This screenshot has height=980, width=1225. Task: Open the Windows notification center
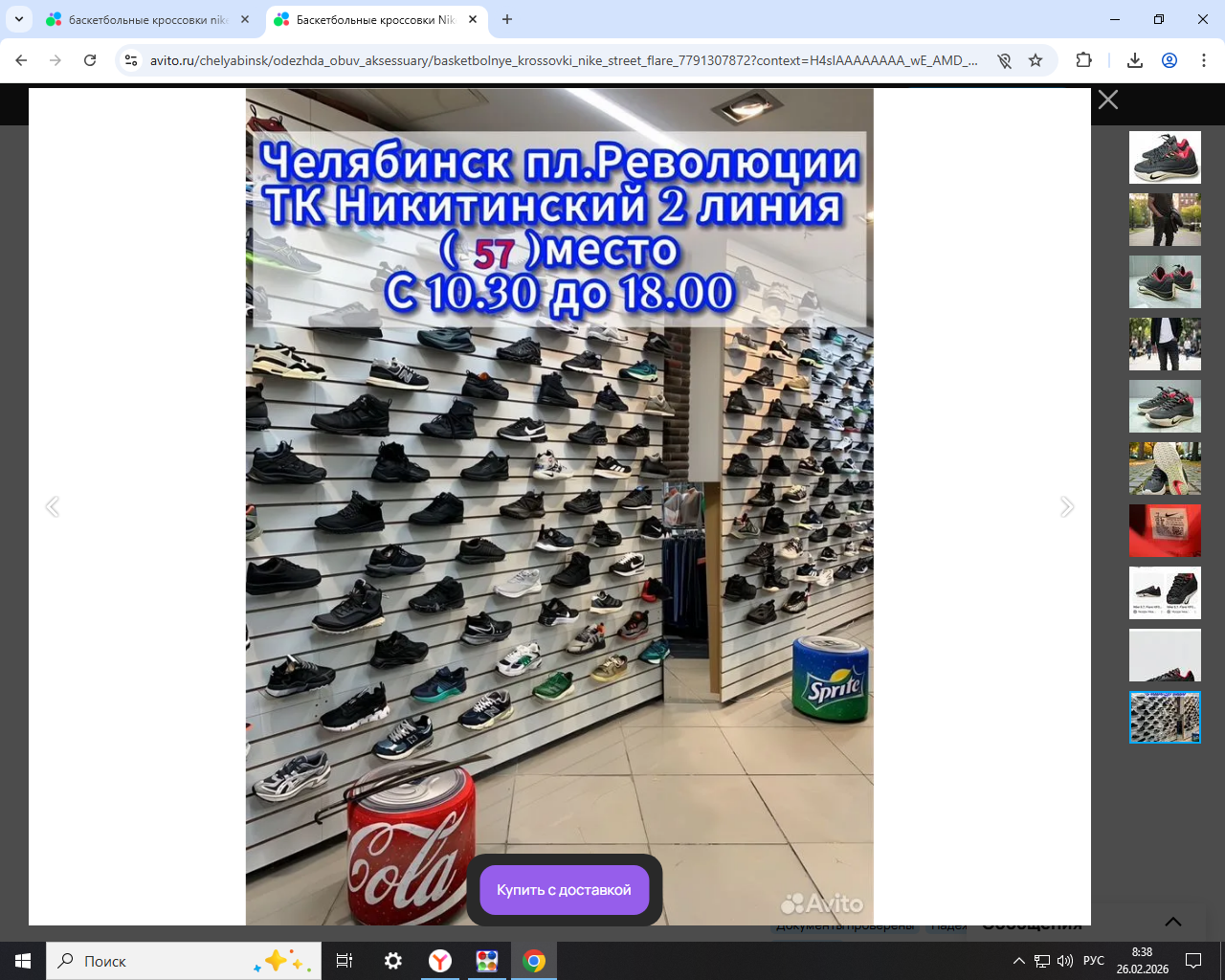click(x=1193, y=961)
